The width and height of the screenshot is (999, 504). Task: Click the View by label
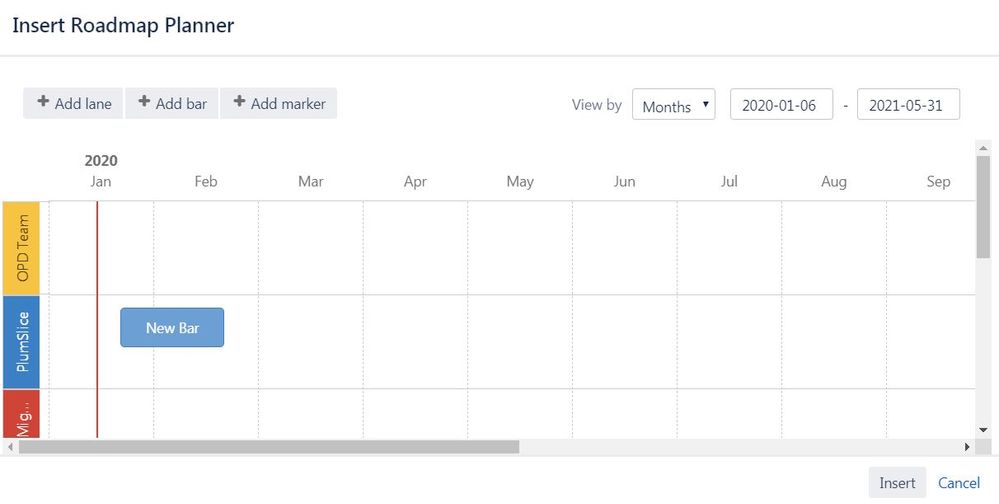596,104
